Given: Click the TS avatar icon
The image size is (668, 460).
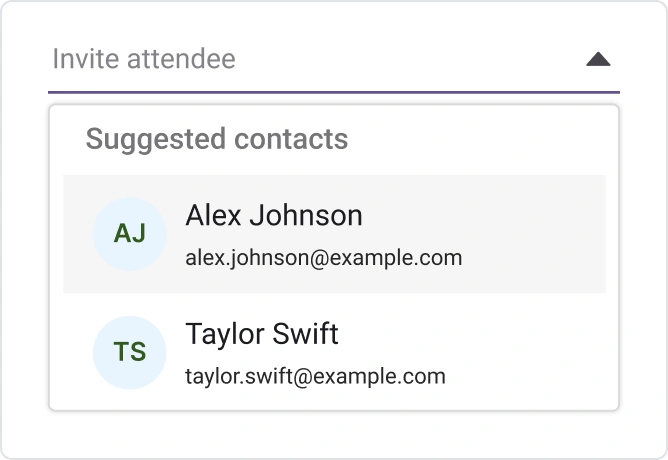Looking at the screenshot, I should point(129,352).
